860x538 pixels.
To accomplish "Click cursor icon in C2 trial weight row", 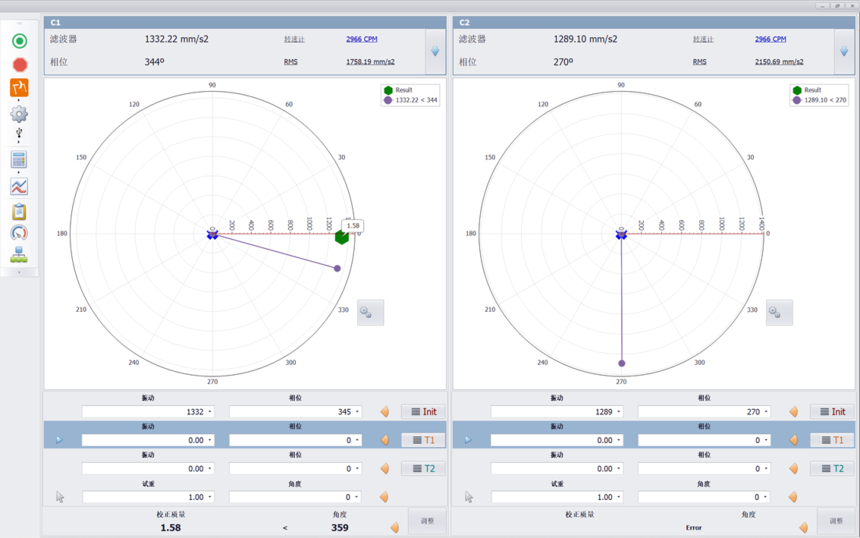I will coord(469,497).
